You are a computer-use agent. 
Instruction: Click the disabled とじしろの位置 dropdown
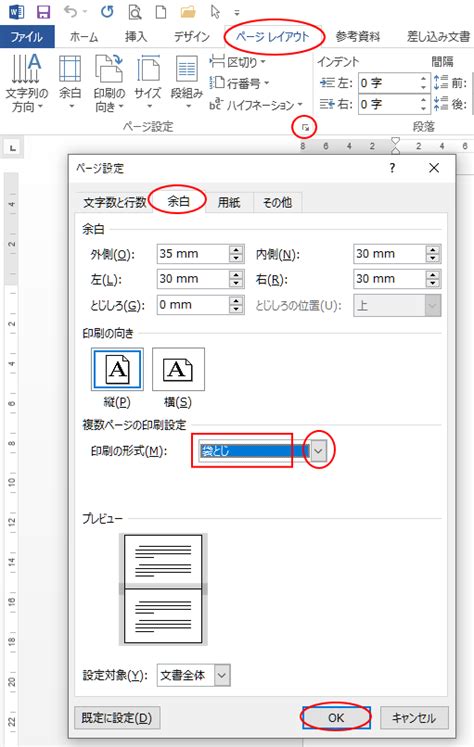[x=397, y=305]
